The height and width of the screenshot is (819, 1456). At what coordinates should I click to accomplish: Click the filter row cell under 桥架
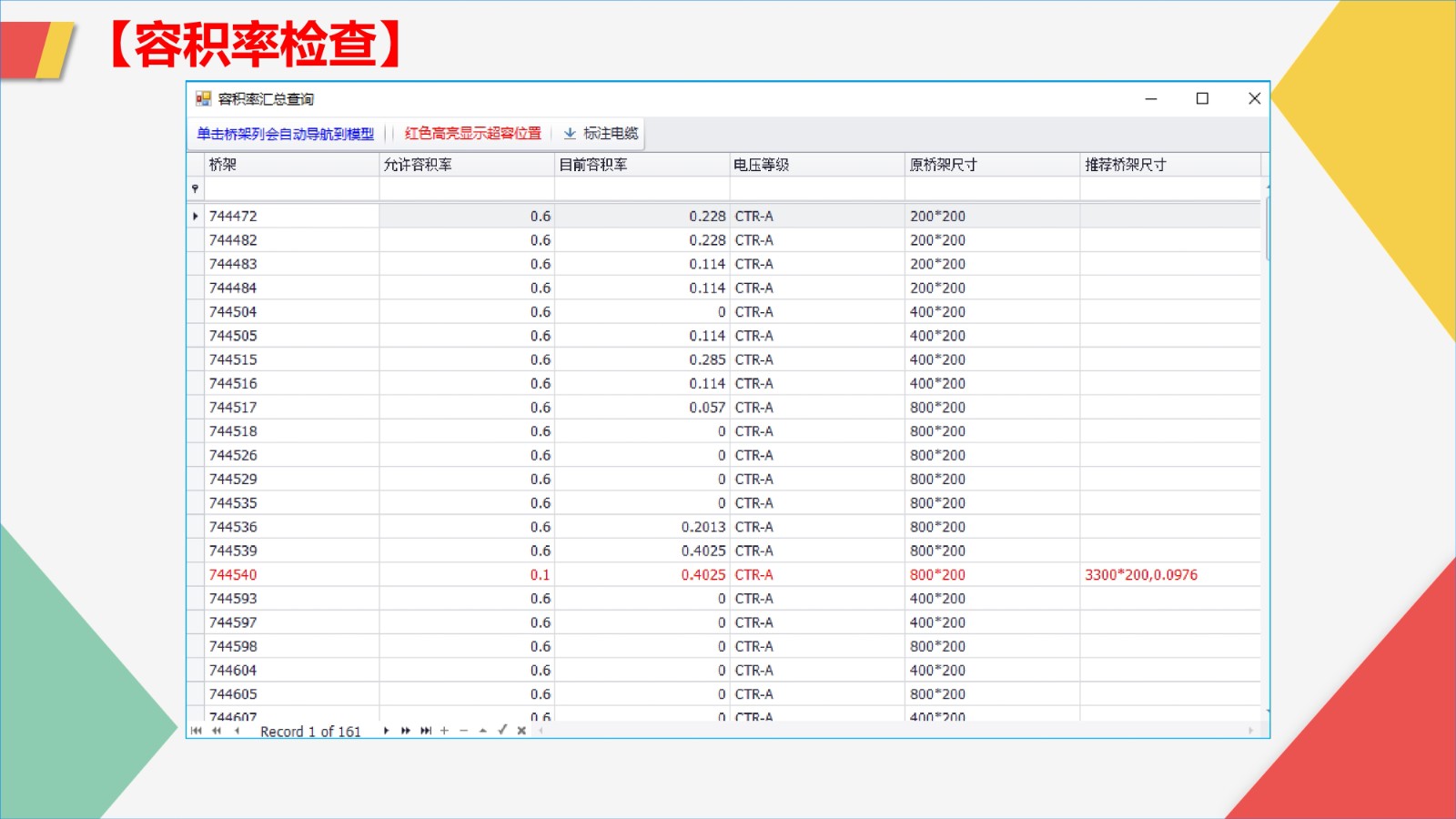click(x=291, y=188)
